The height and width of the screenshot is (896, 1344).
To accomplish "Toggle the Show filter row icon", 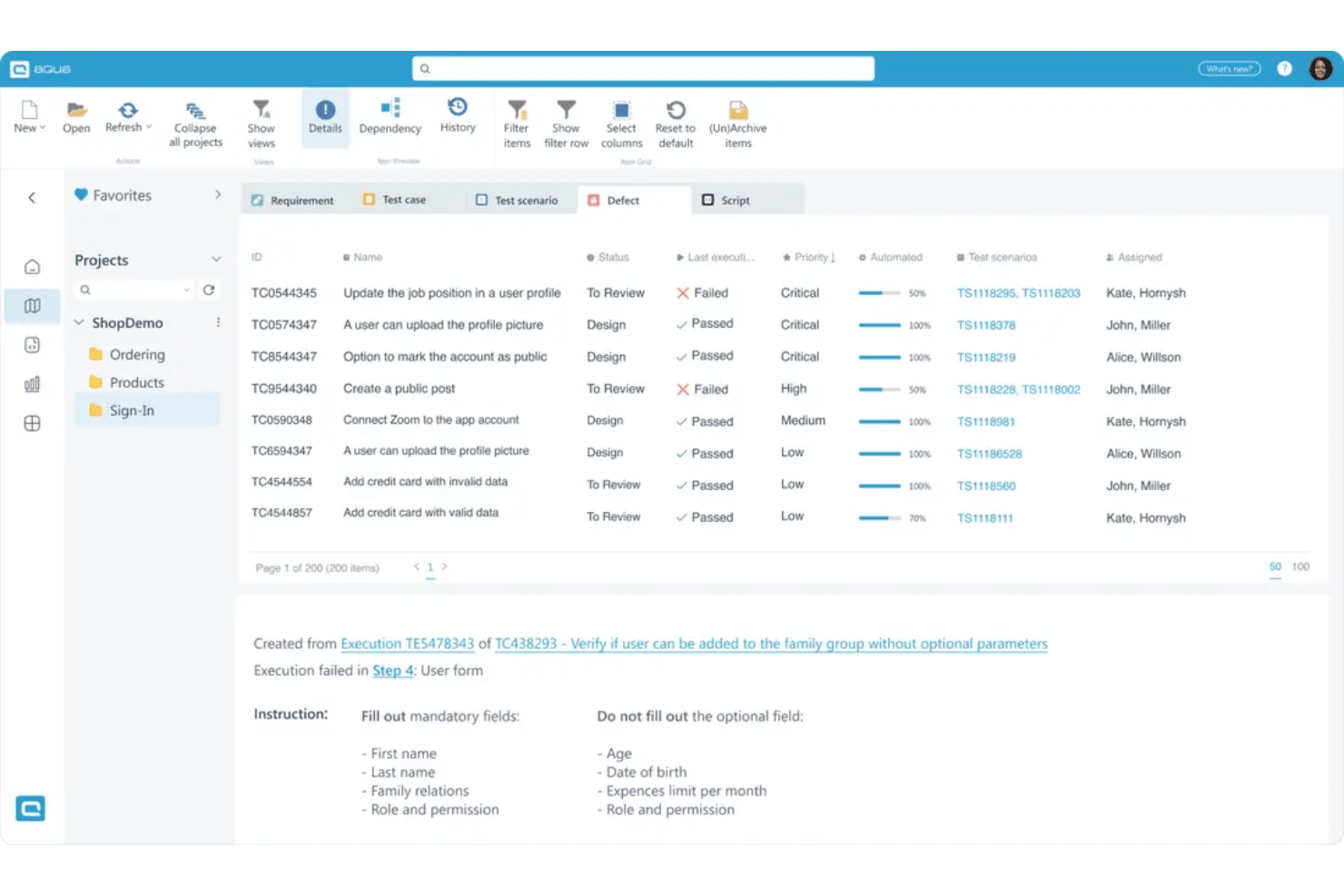I will point(566,110).
